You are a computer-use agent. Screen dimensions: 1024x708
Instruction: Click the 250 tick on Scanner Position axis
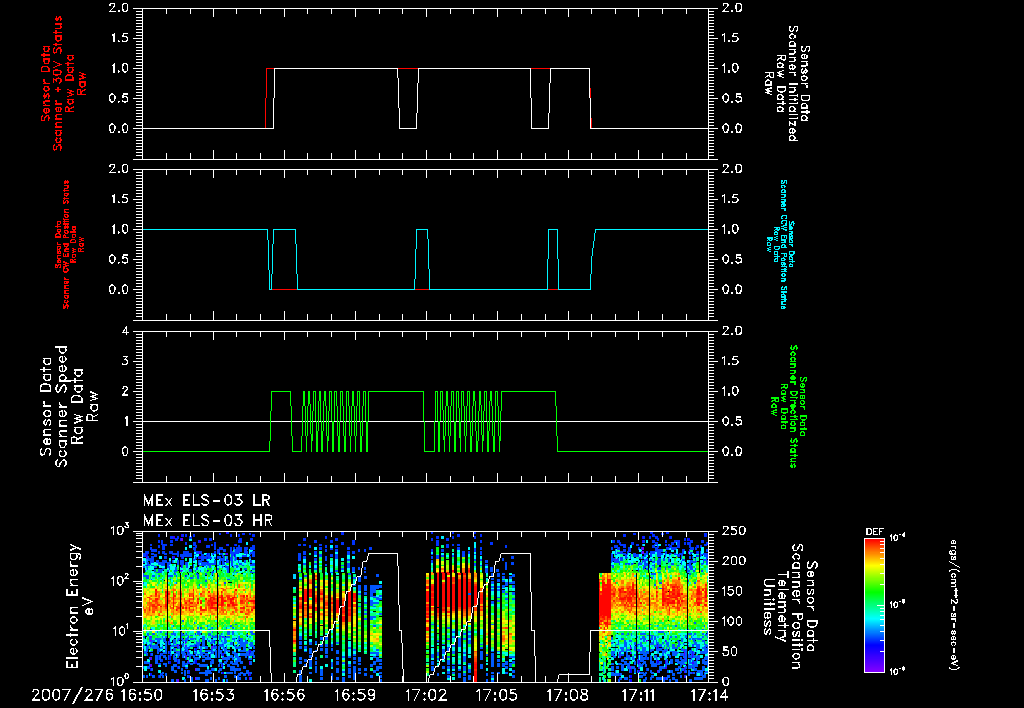tap(735, 531)
